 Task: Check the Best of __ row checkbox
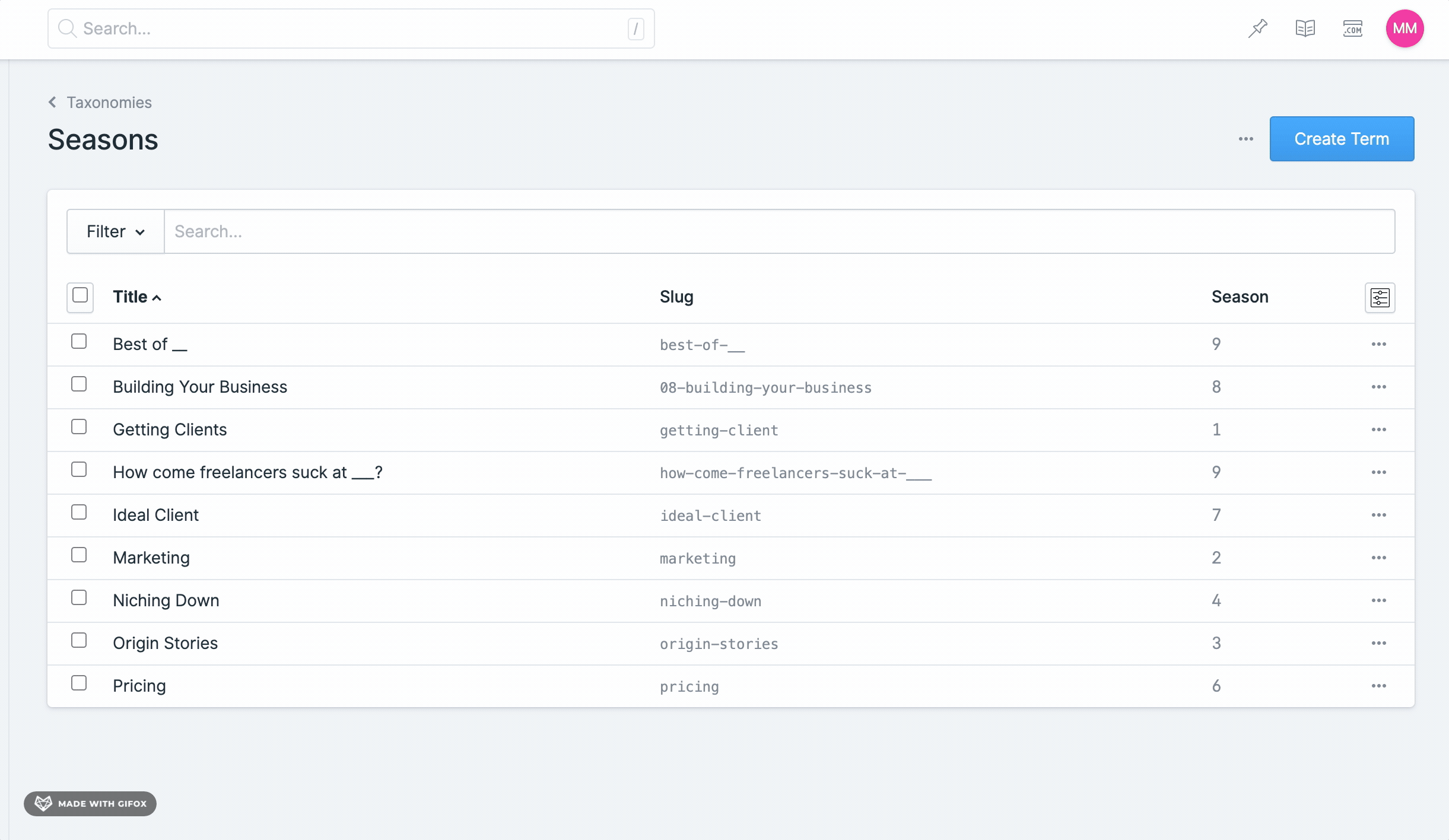click(x=79, y=341)
